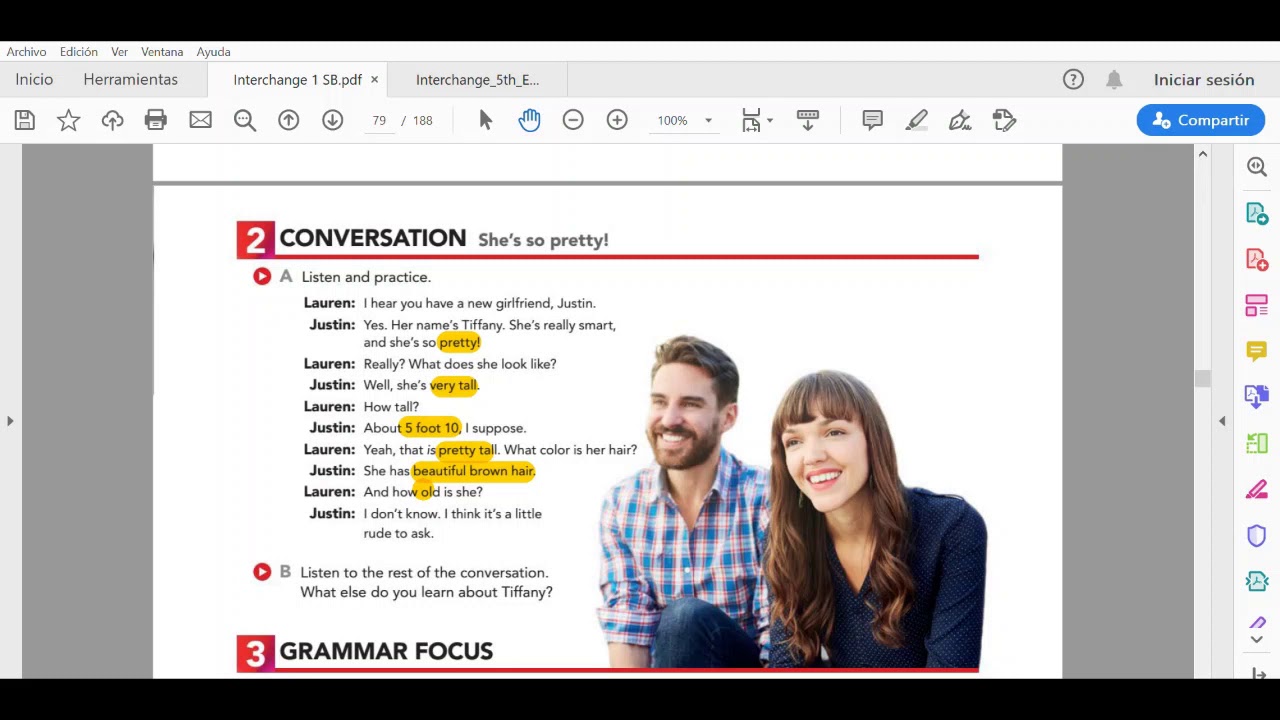Open blue translate-style tool in sidebar

pyautogui.click(x=1257, y=397)
